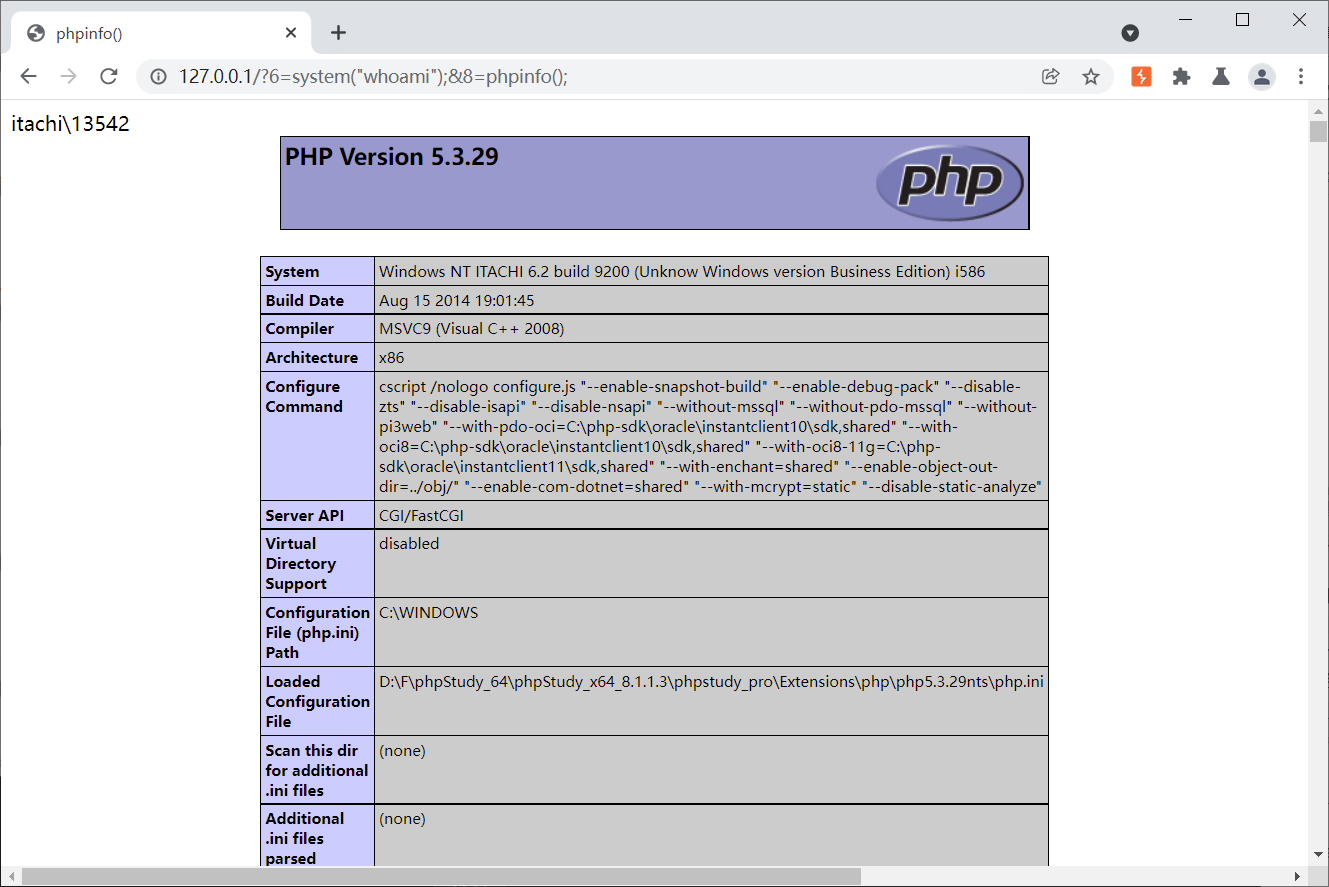Go back to previous page
Image resolution: width=1329 pixels, height=887 pixels.
pos(28,77)
